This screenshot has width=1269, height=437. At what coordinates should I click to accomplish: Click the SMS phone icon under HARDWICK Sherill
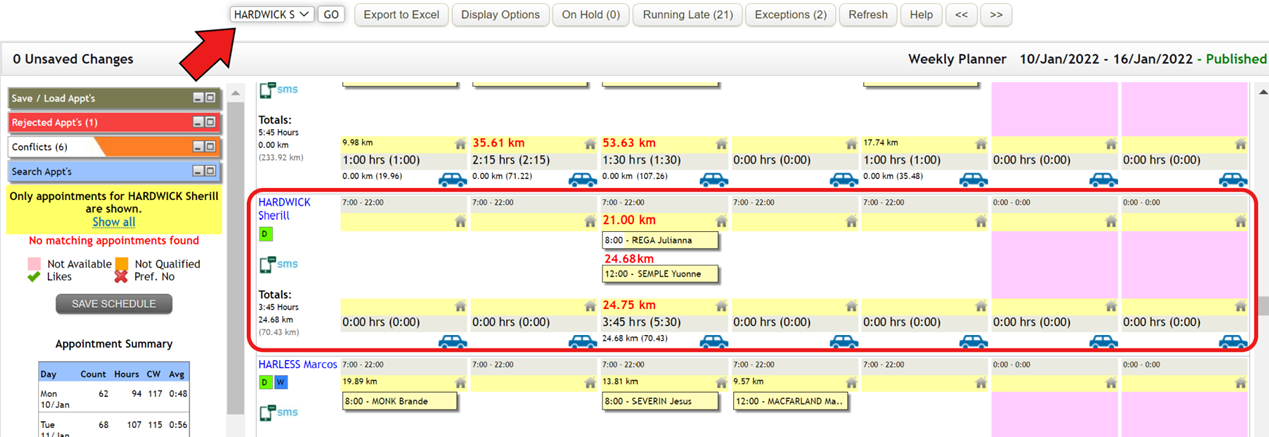[x=278, y=265]
